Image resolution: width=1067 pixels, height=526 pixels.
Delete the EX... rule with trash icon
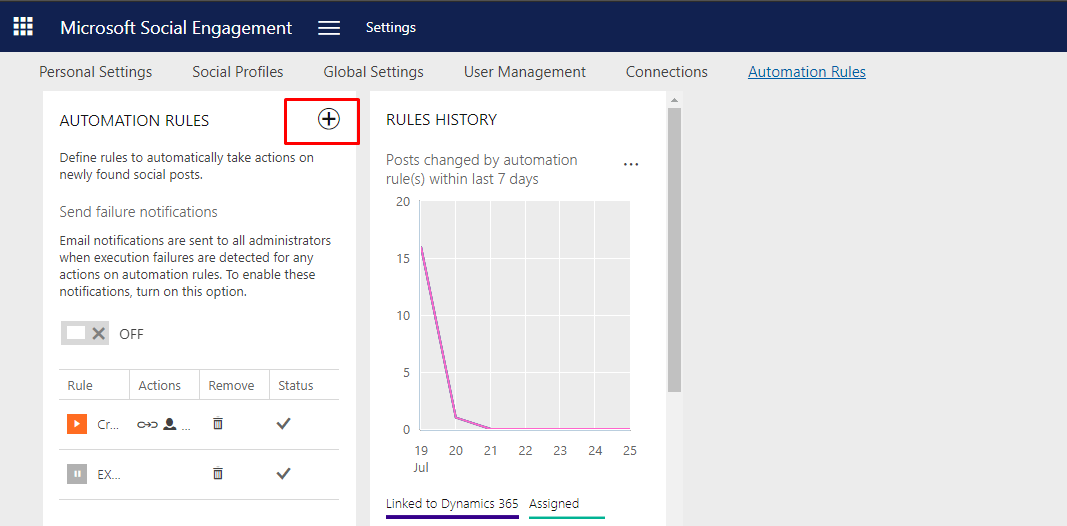(218, 474)
